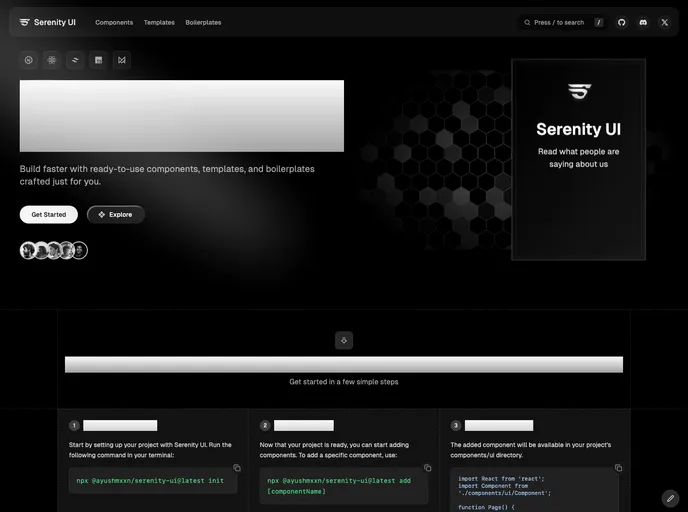
Task: Open the Templates menu
Action: 159,22
